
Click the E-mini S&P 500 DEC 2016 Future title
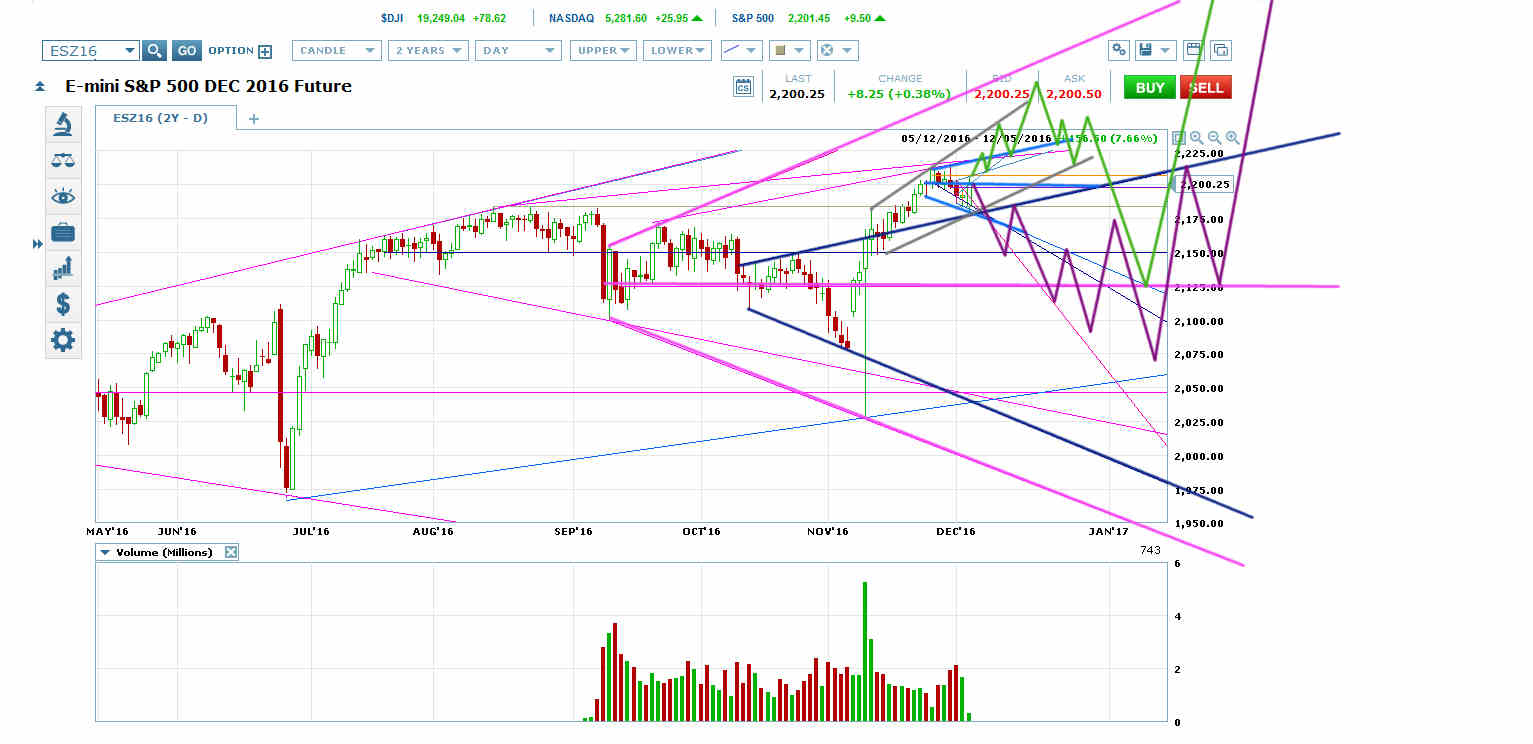point(208,86)
